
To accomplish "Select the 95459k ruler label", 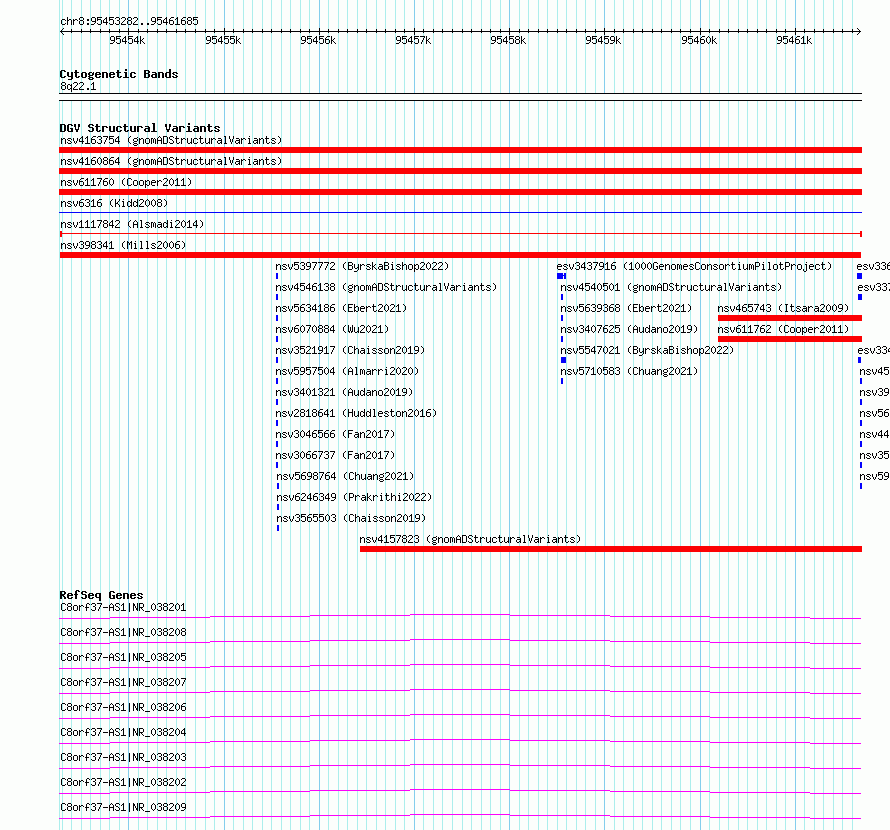I will (x=603, y=40).
